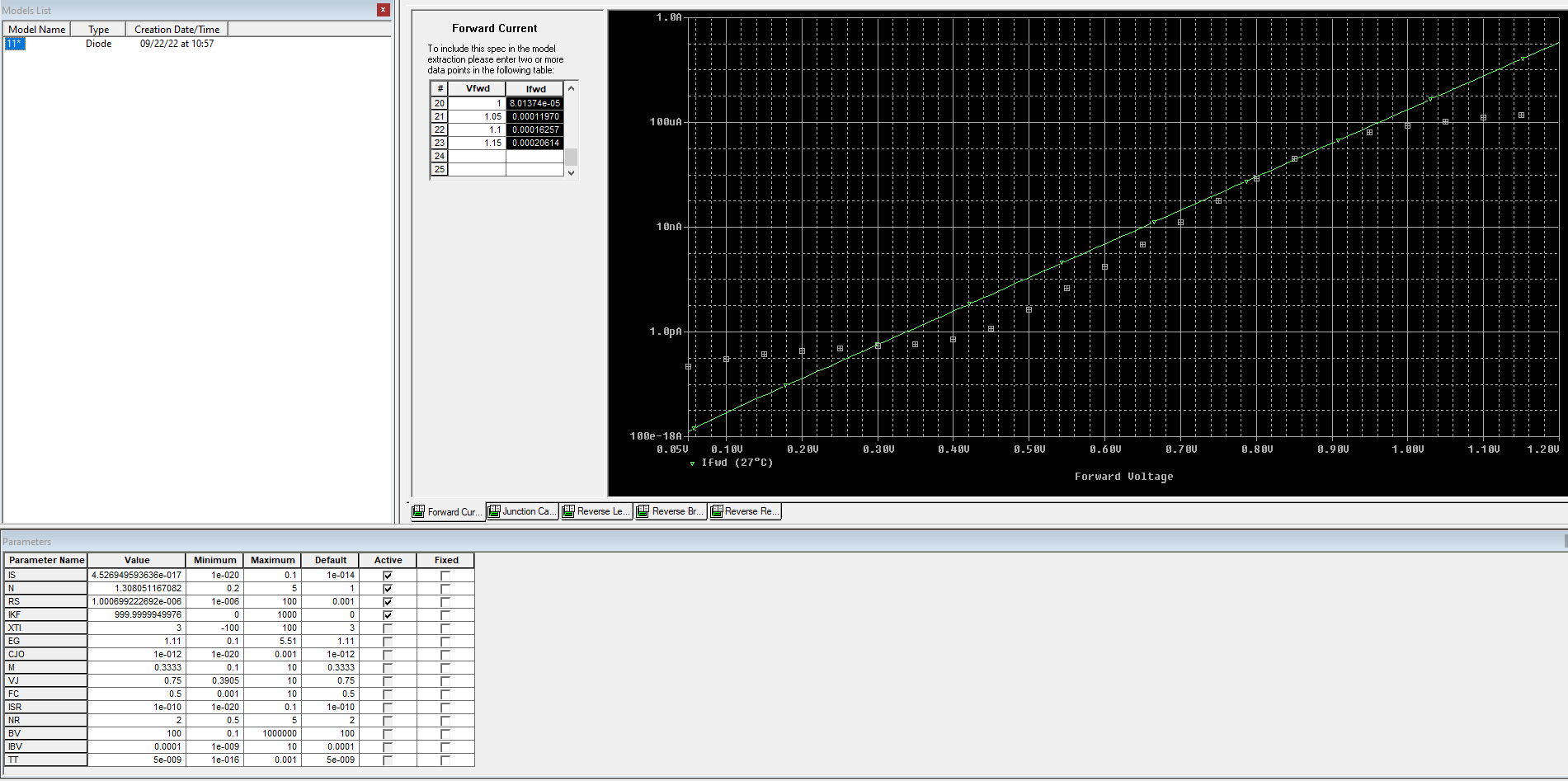The height and width of the screenshot is (781, 1568).
Task: Click the Ifwd (27°C) legend entry
Action: point(732,463)
